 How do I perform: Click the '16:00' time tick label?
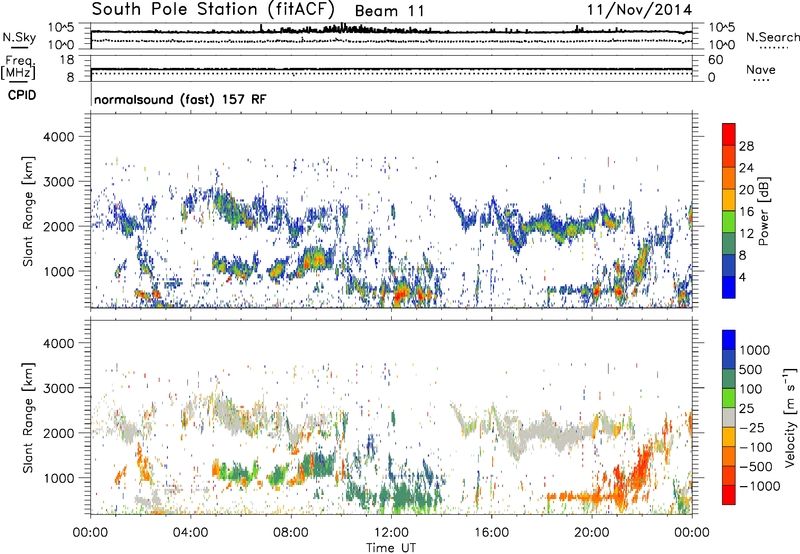pos(491,533)
